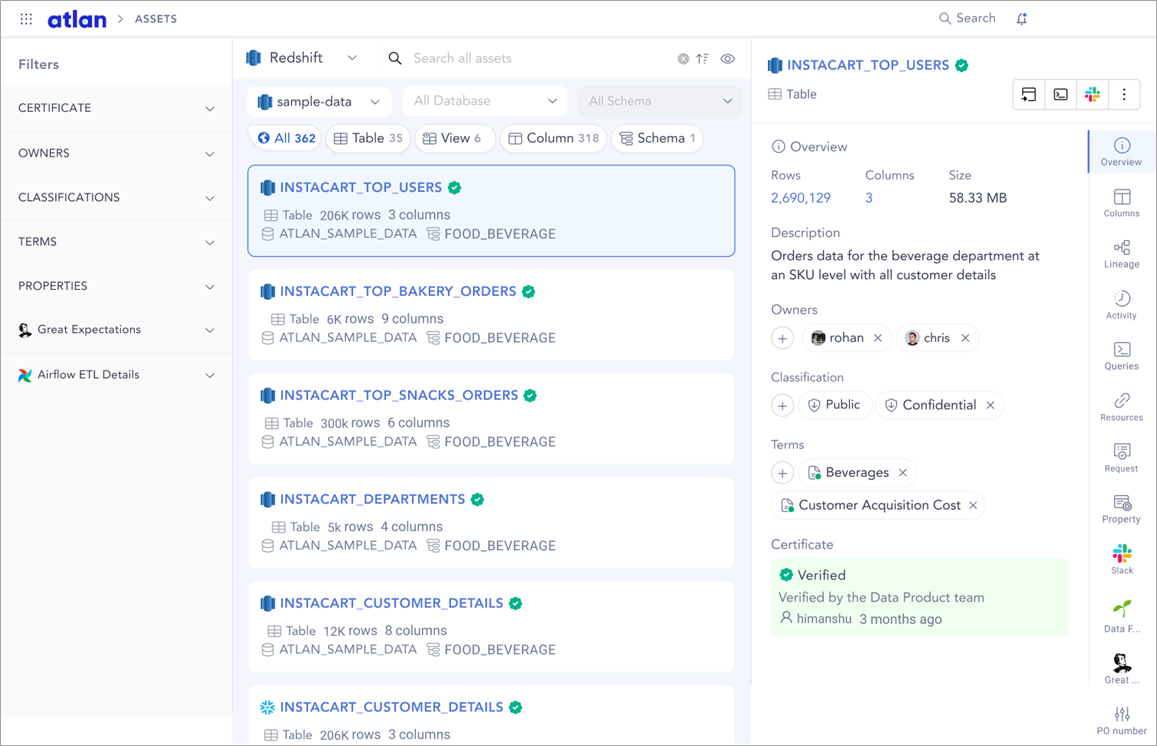This screenshot has width=1157, height=746.
Task: Remove the Beverages term
Action: coord(902,472)
